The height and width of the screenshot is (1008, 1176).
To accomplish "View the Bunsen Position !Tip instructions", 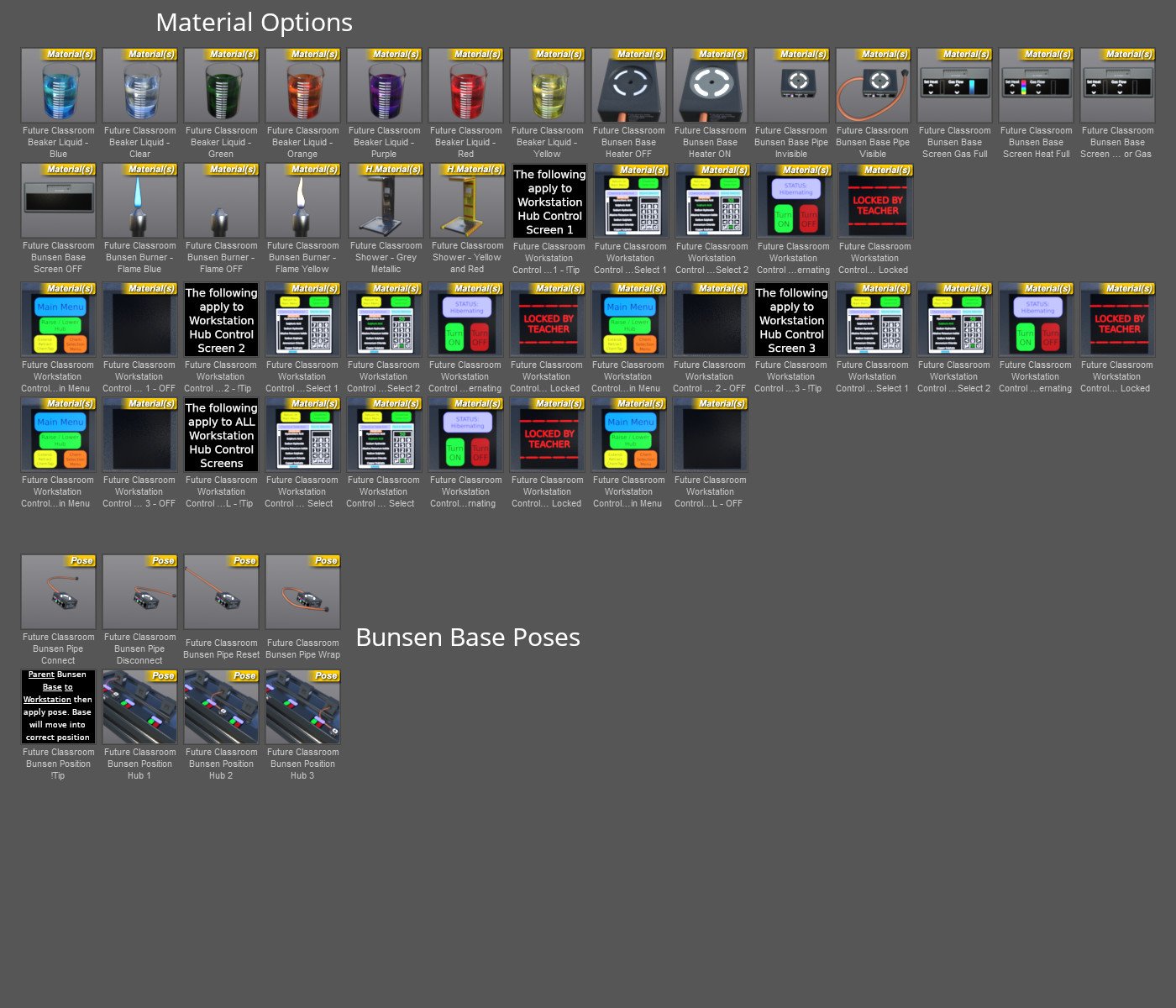I will tap(58, 706).
